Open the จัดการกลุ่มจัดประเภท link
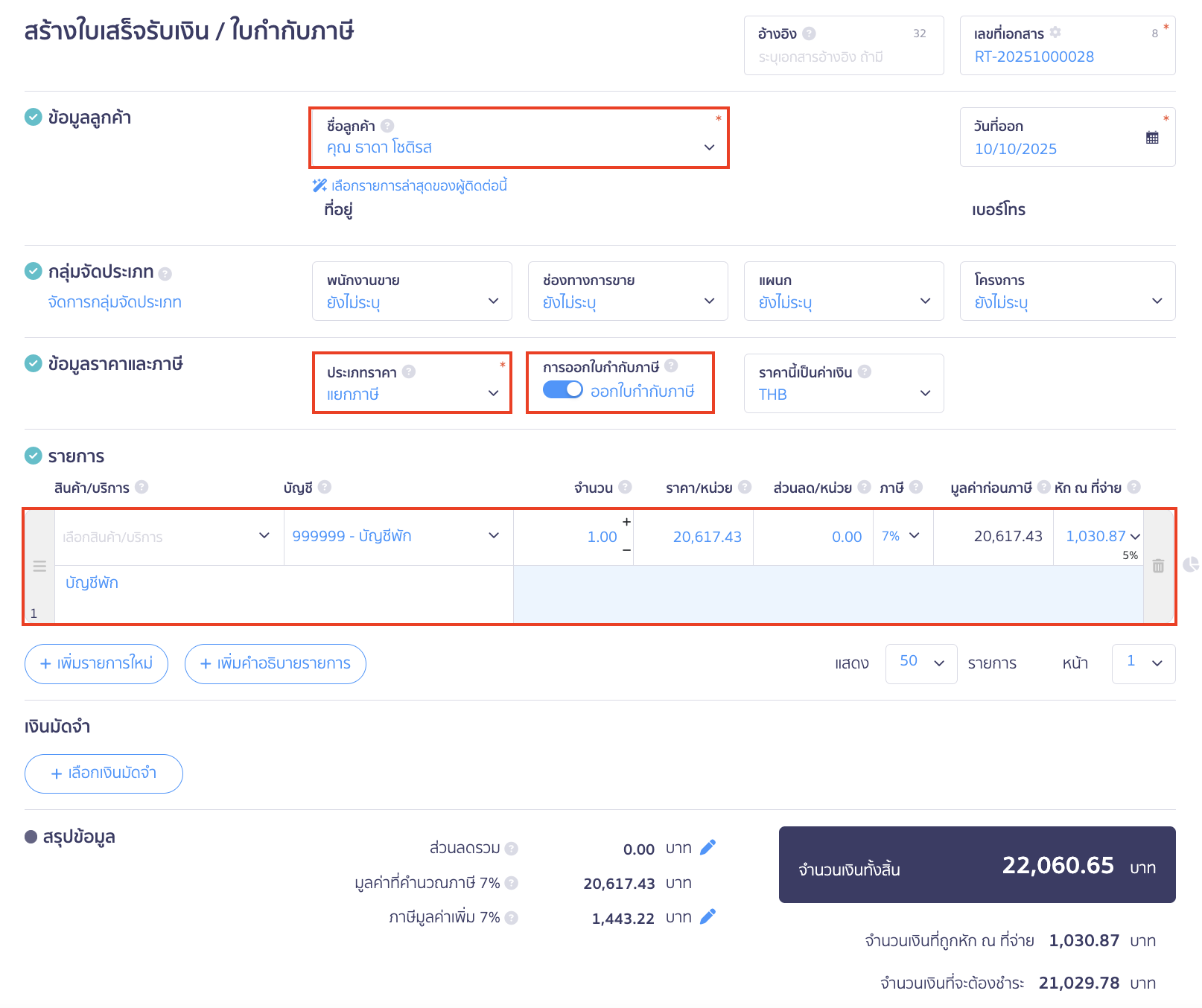 [x=115, y=302]
